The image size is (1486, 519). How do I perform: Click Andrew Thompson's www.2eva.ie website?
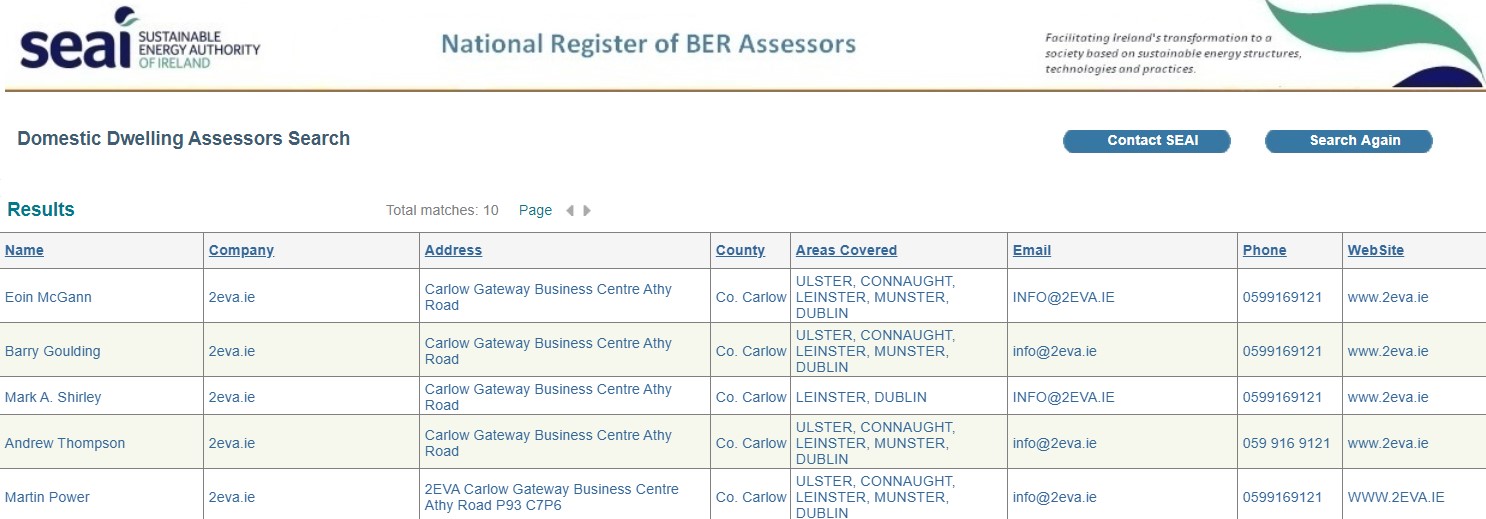click(1388, 443)
